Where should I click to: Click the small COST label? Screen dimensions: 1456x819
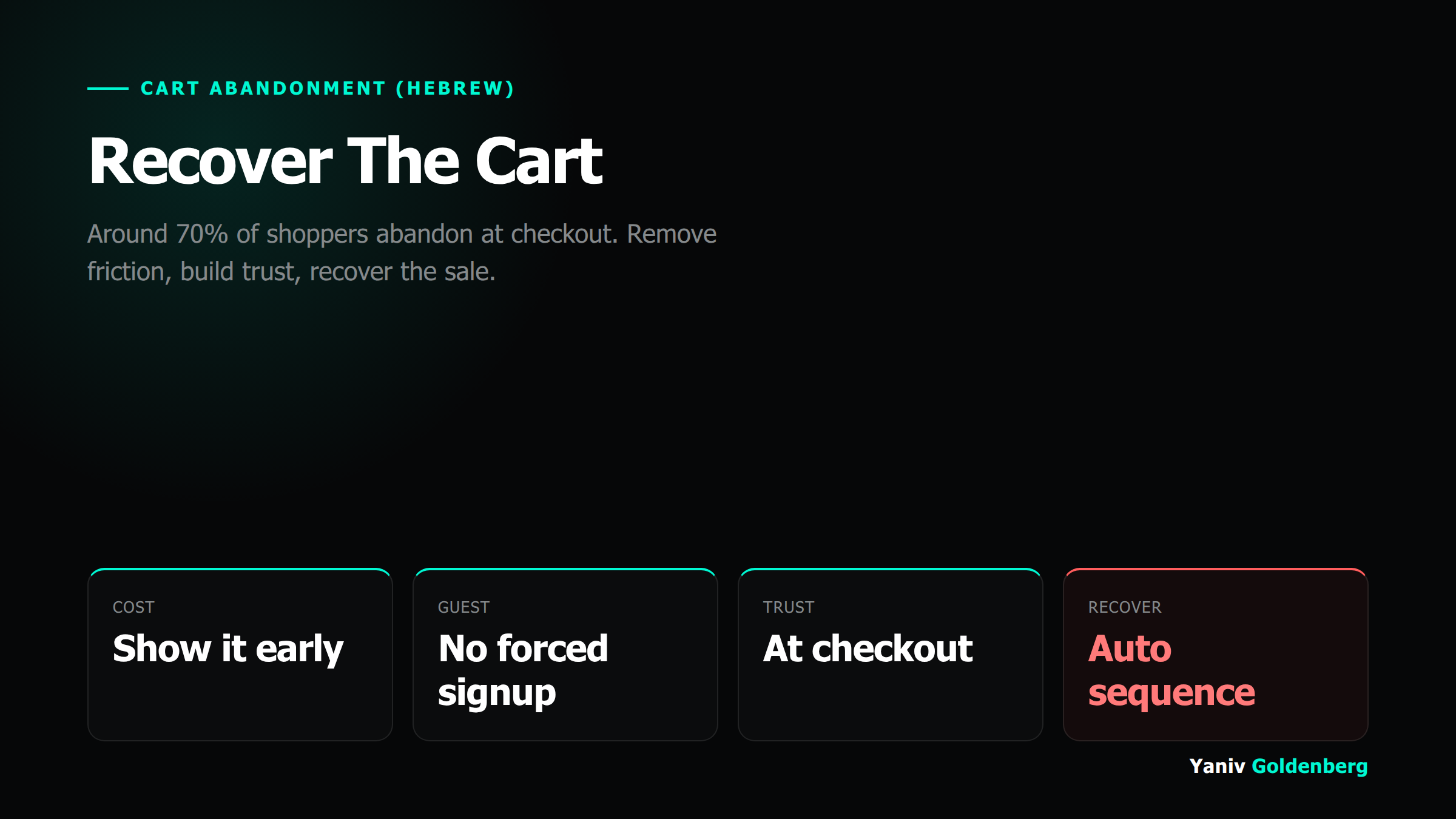pos(133,607)
